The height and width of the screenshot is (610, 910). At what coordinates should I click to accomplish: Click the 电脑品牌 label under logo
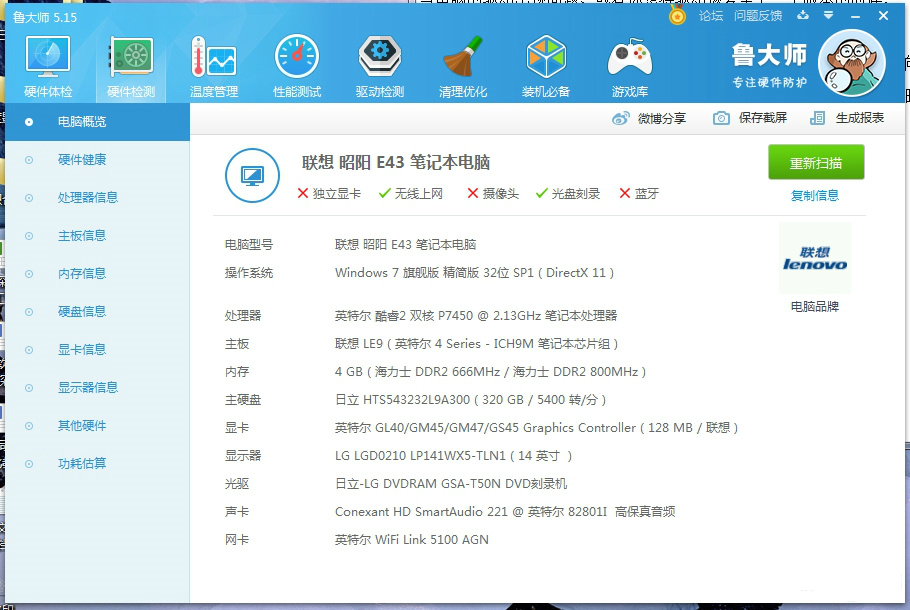(815, 306)
